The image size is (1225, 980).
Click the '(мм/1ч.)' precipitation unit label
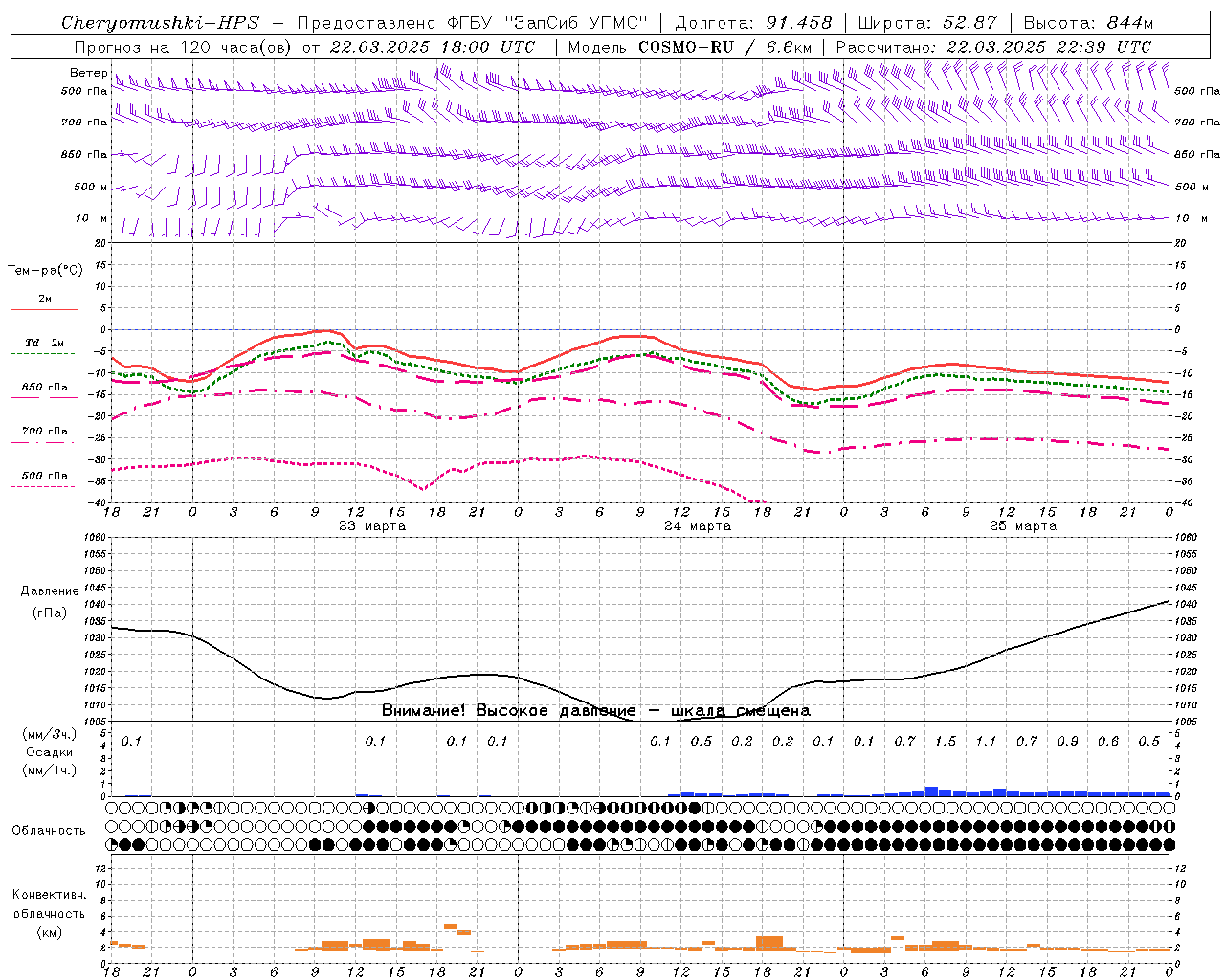tap(50, 770)
